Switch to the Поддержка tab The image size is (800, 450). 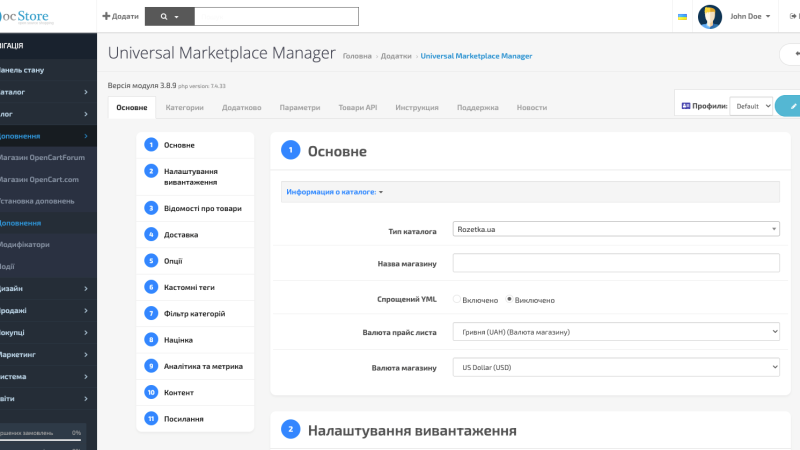point(478,108)
